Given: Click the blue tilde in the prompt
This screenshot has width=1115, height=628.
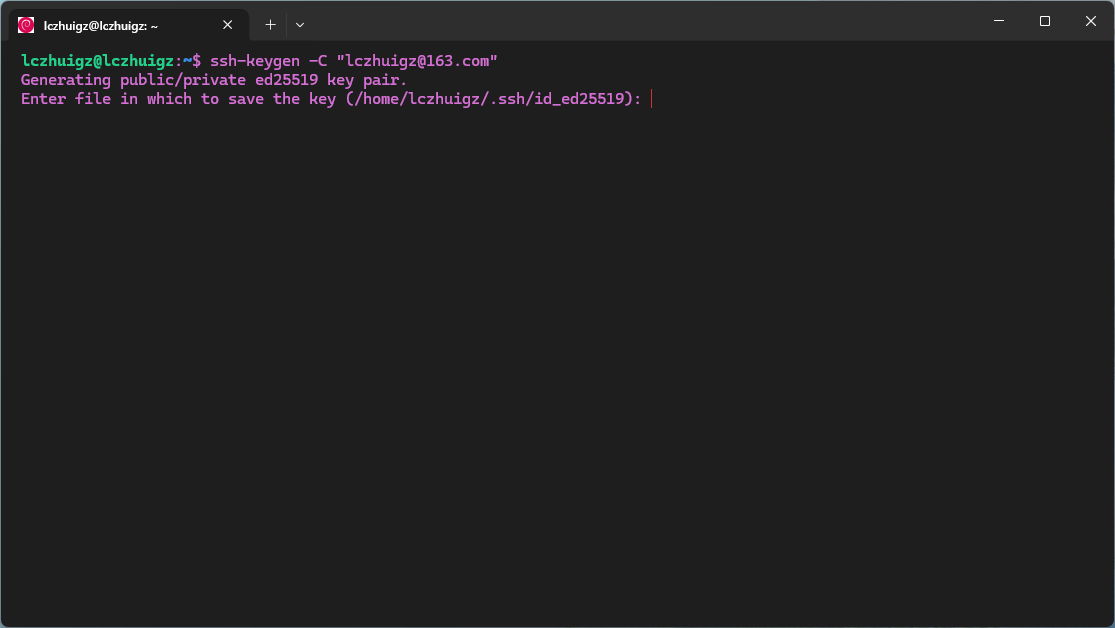Looking at the screenshot, I should tap(187, 61).
